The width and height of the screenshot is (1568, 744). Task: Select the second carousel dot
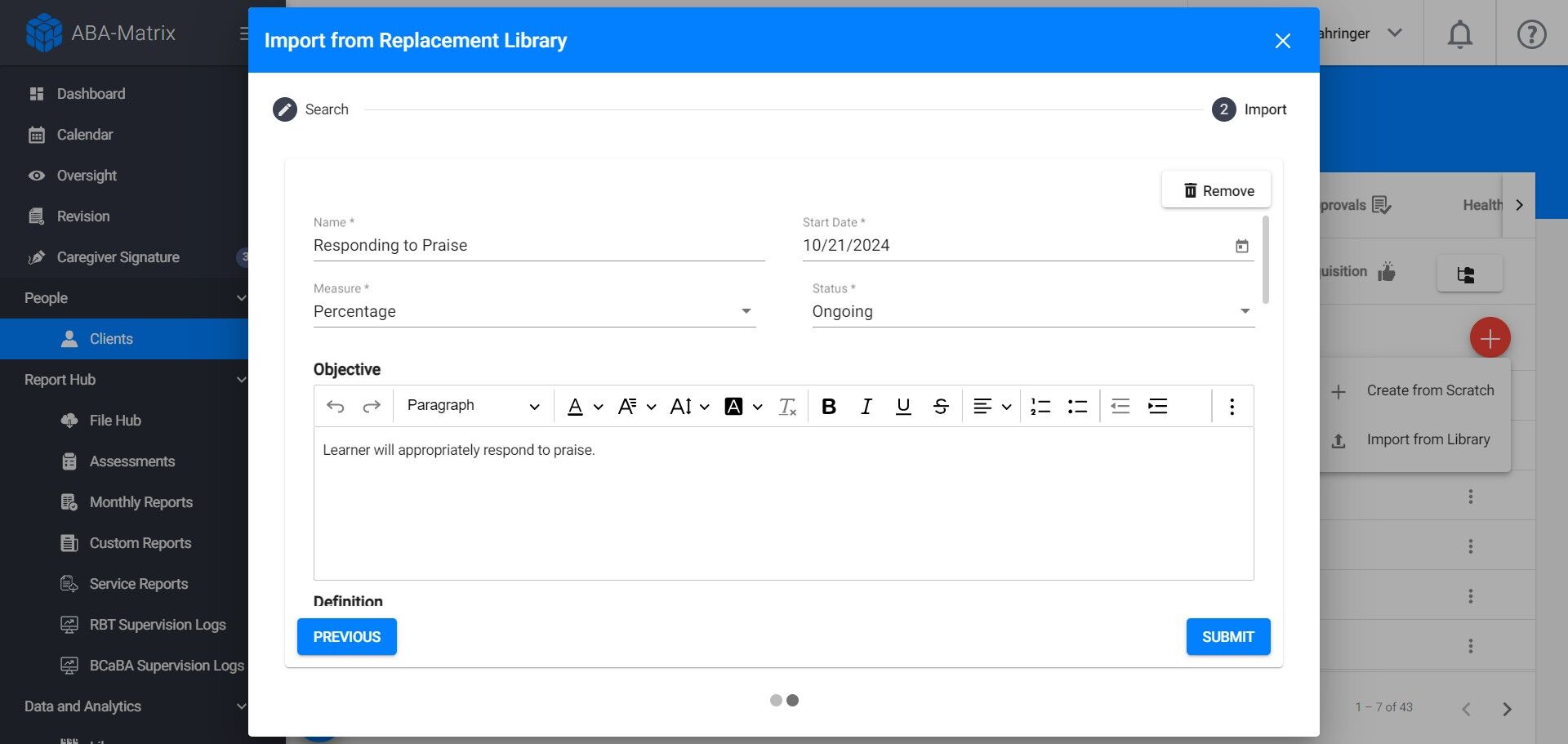point(792,701)
